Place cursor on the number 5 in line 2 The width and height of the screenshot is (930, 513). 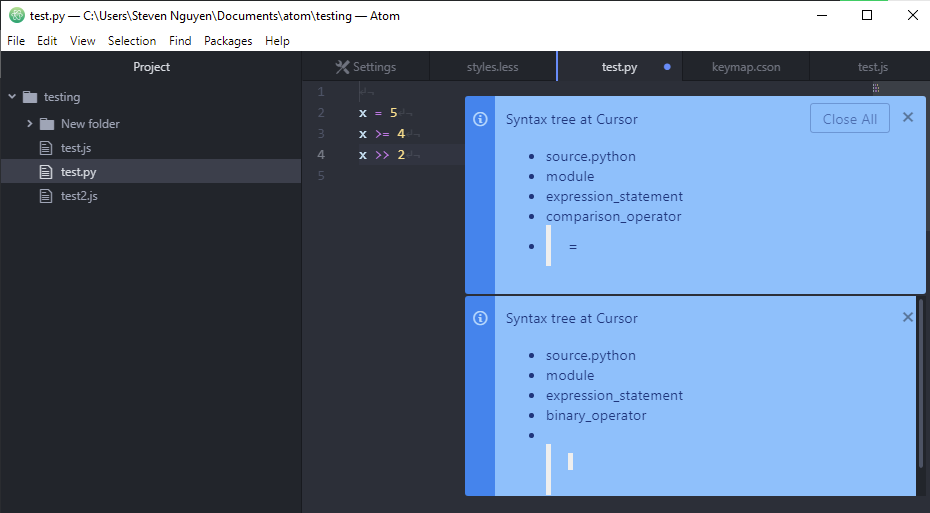393,113
